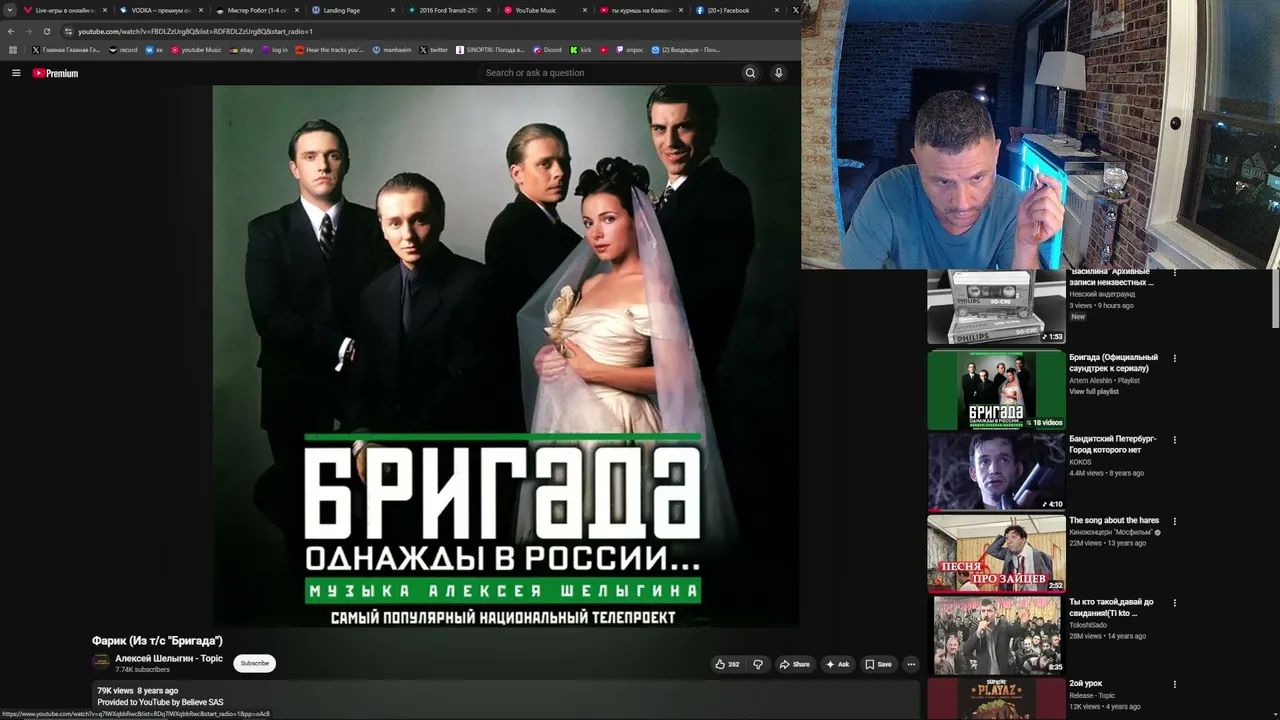Switch to the ты куришь на балконе tab

coord(640,10)
